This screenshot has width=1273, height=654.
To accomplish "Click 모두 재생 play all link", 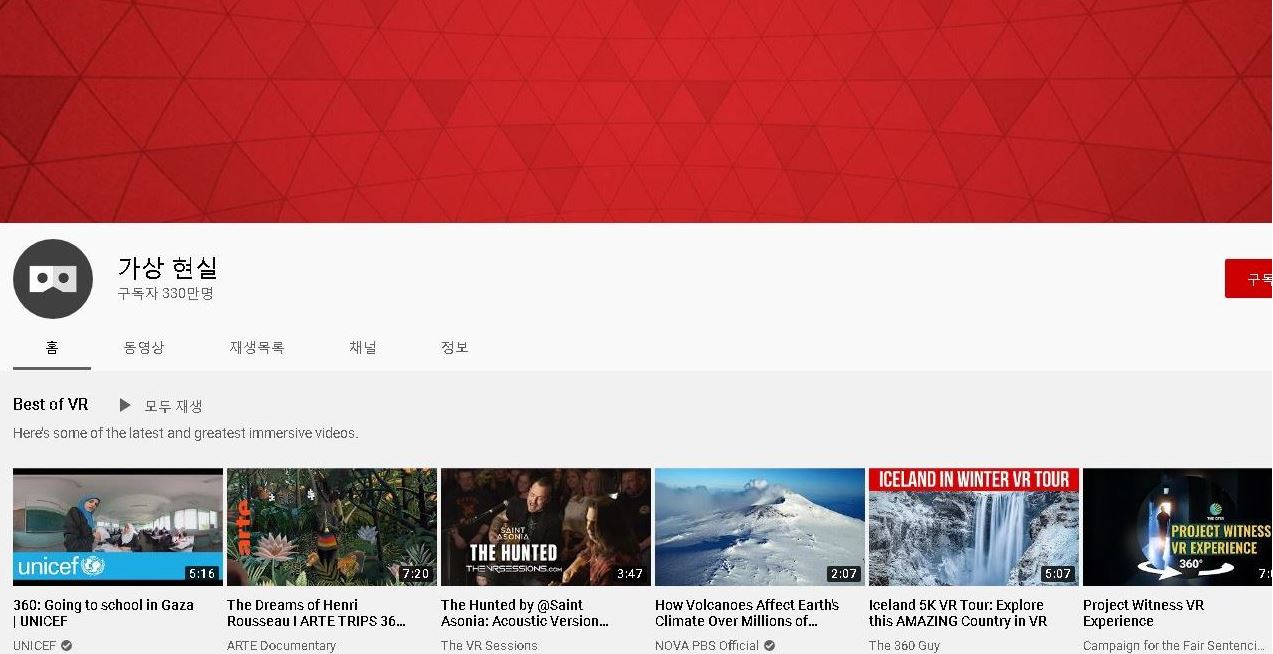I will 174,406.
